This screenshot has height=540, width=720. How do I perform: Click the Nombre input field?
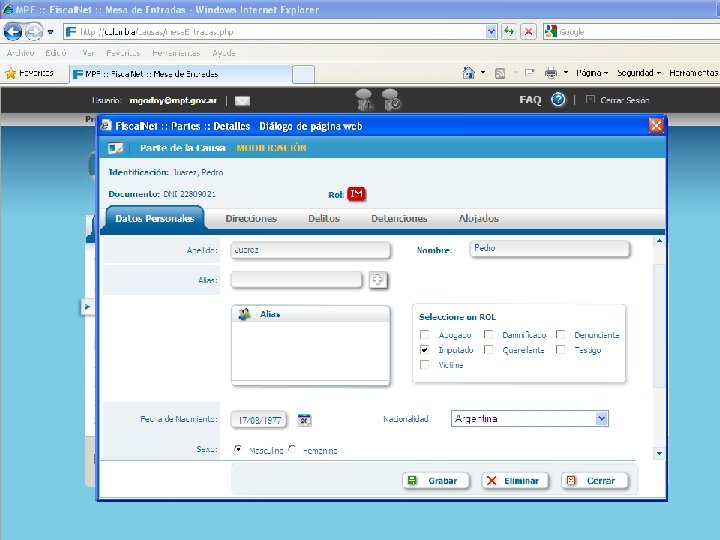point(550,248)
